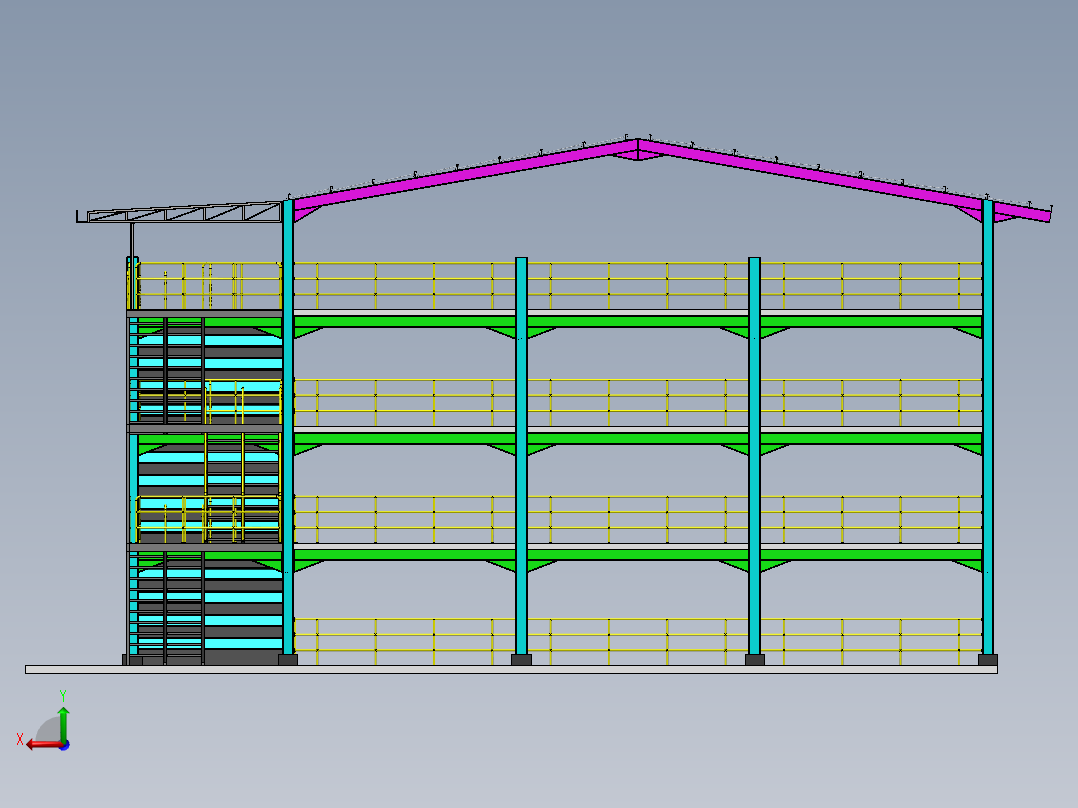Select the dark base plate under the third column
This screenshot has width=1078, height=808.
pos(755,660)
